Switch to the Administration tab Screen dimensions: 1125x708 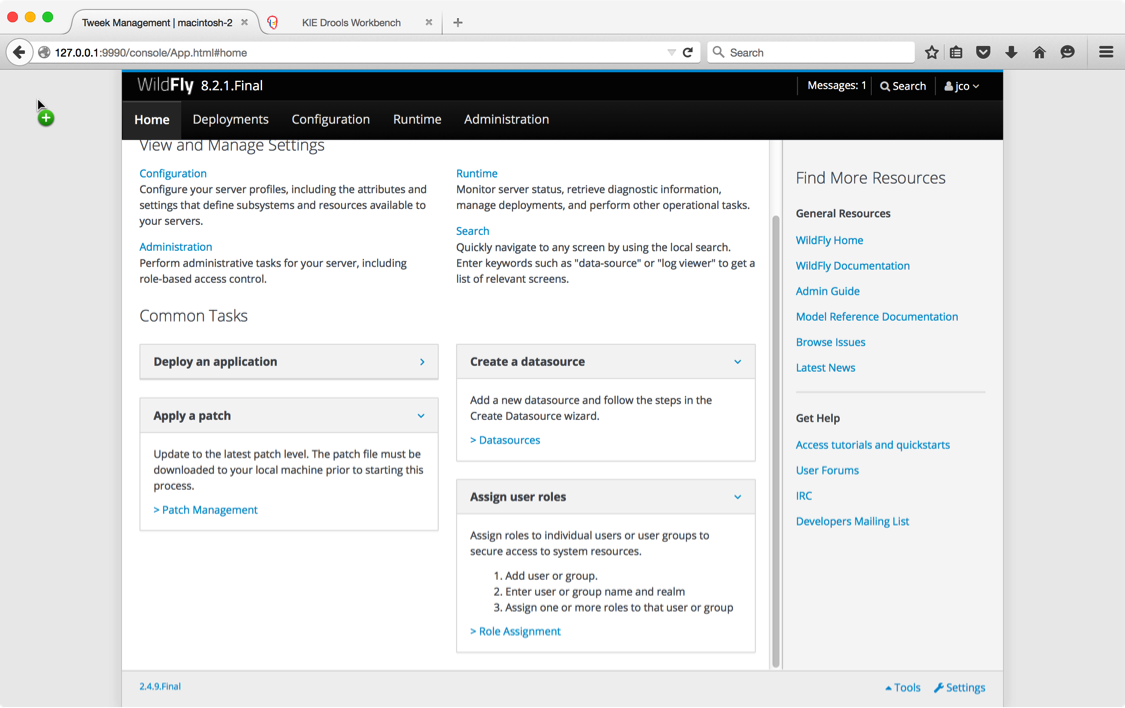(507, 120)
